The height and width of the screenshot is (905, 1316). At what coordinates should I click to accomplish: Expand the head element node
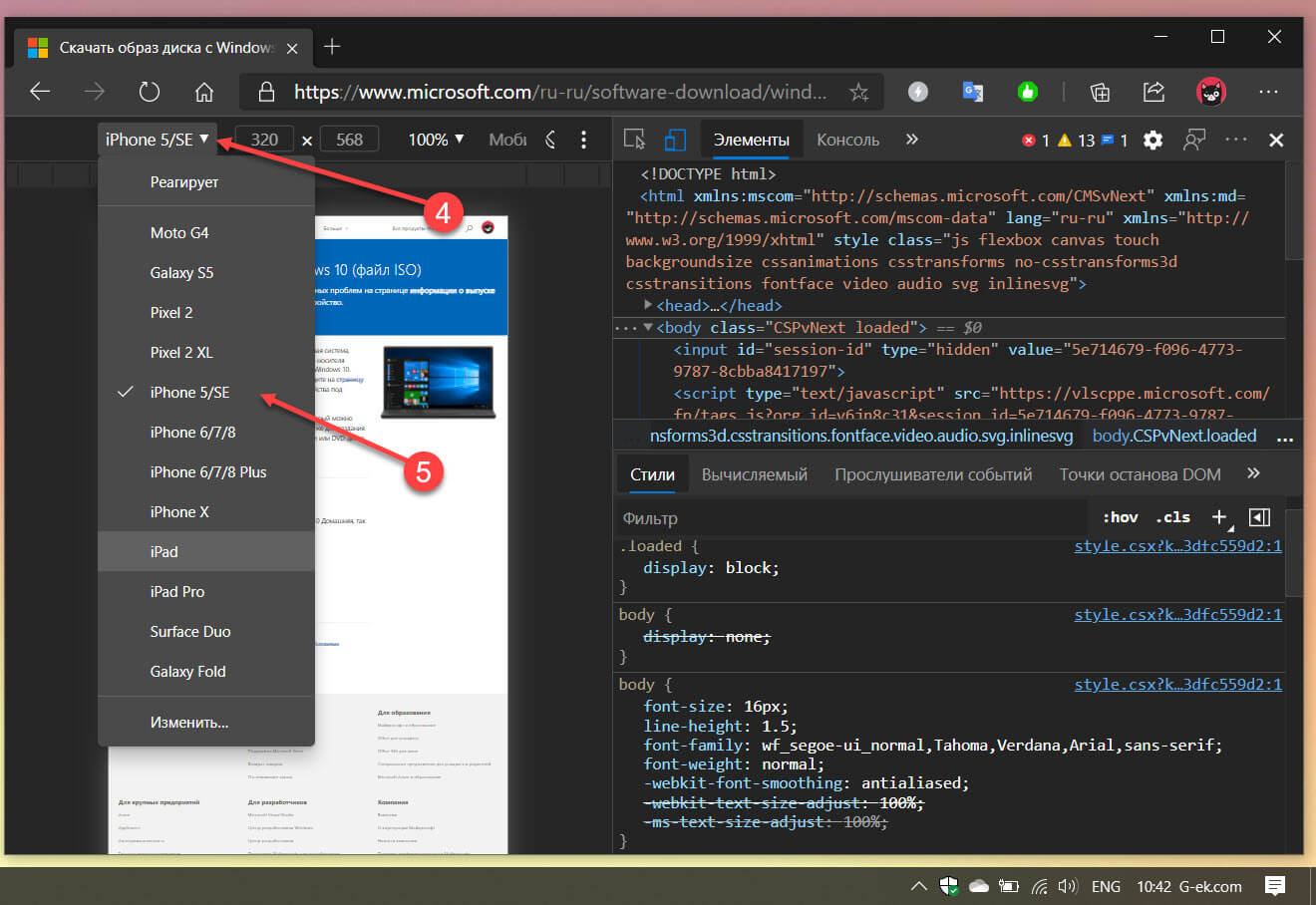(648, 305)
